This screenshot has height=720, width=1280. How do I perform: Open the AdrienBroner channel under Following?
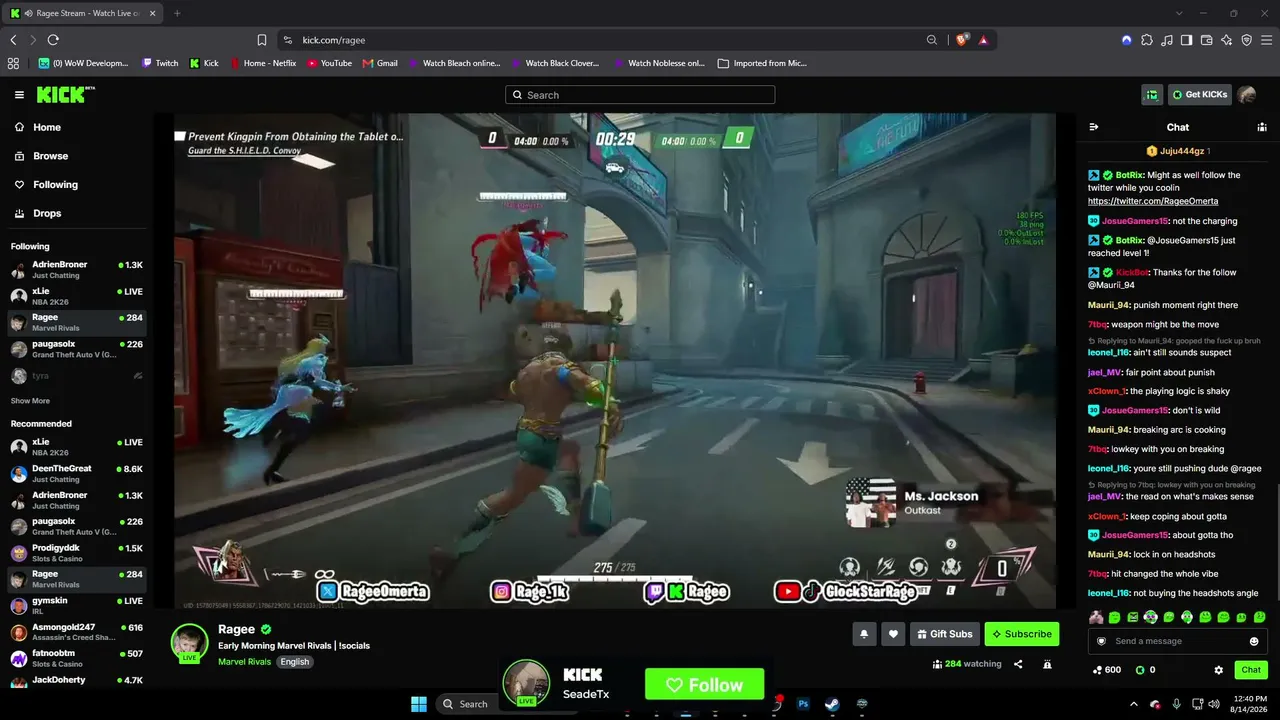(x=76, y=269)
